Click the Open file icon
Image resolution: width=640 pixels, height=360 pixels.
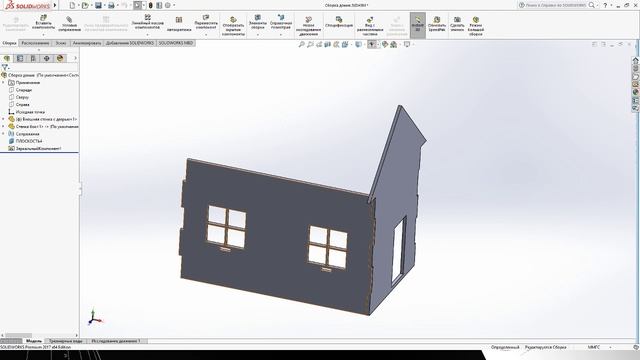(85, 5)
